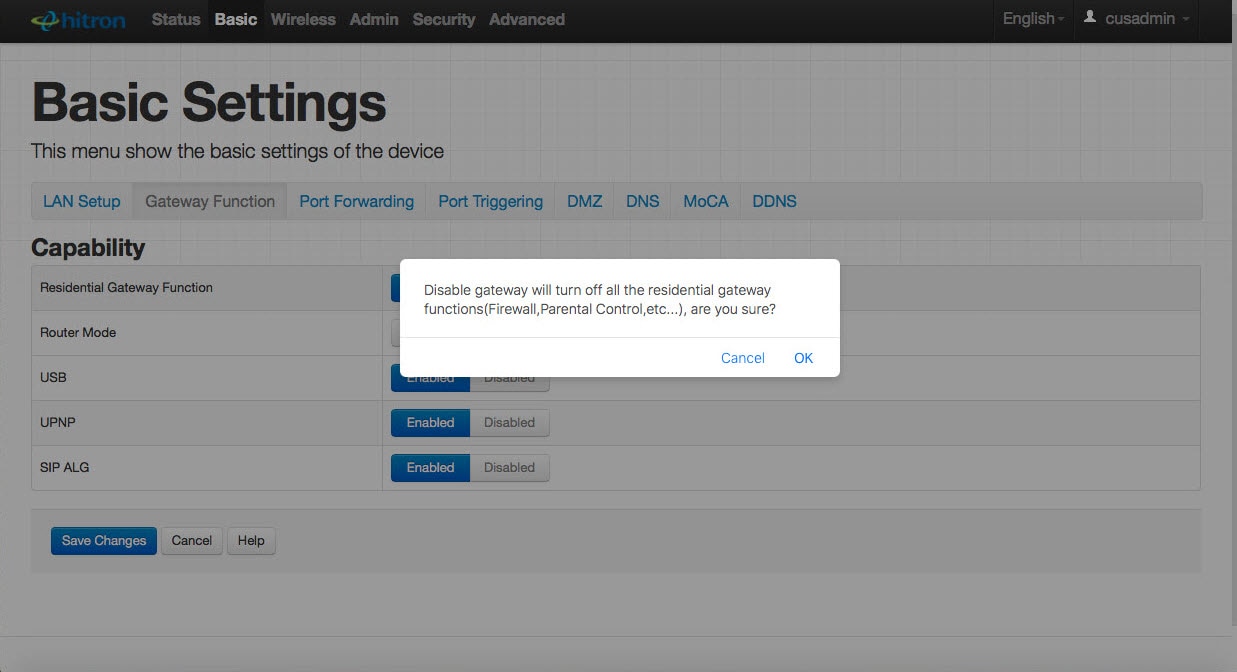Open the English language dropdown
This screenshot has height=672, width=1237.
1033,19
